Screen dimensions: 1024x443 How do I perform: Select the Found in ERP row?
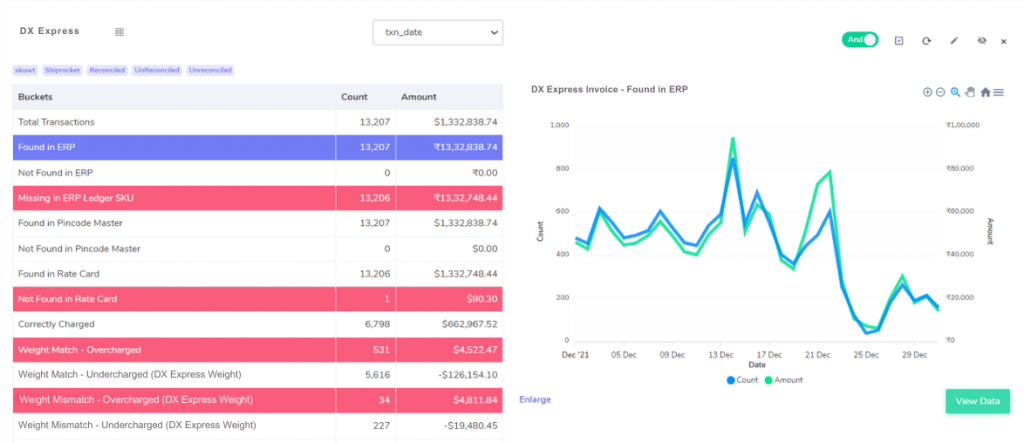pos(258,148)
